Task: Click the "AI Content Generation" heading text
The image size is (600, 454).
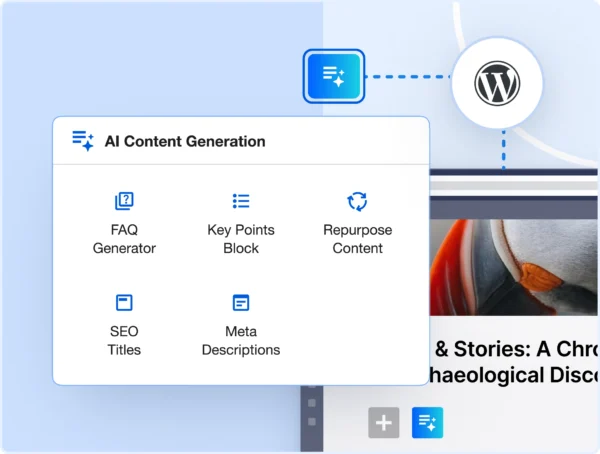Action: coord(185,141)
